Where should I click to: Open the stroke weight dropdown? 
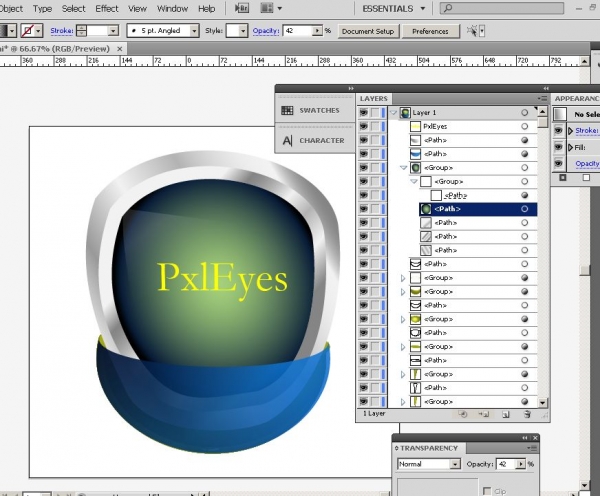tap(113, 31)
